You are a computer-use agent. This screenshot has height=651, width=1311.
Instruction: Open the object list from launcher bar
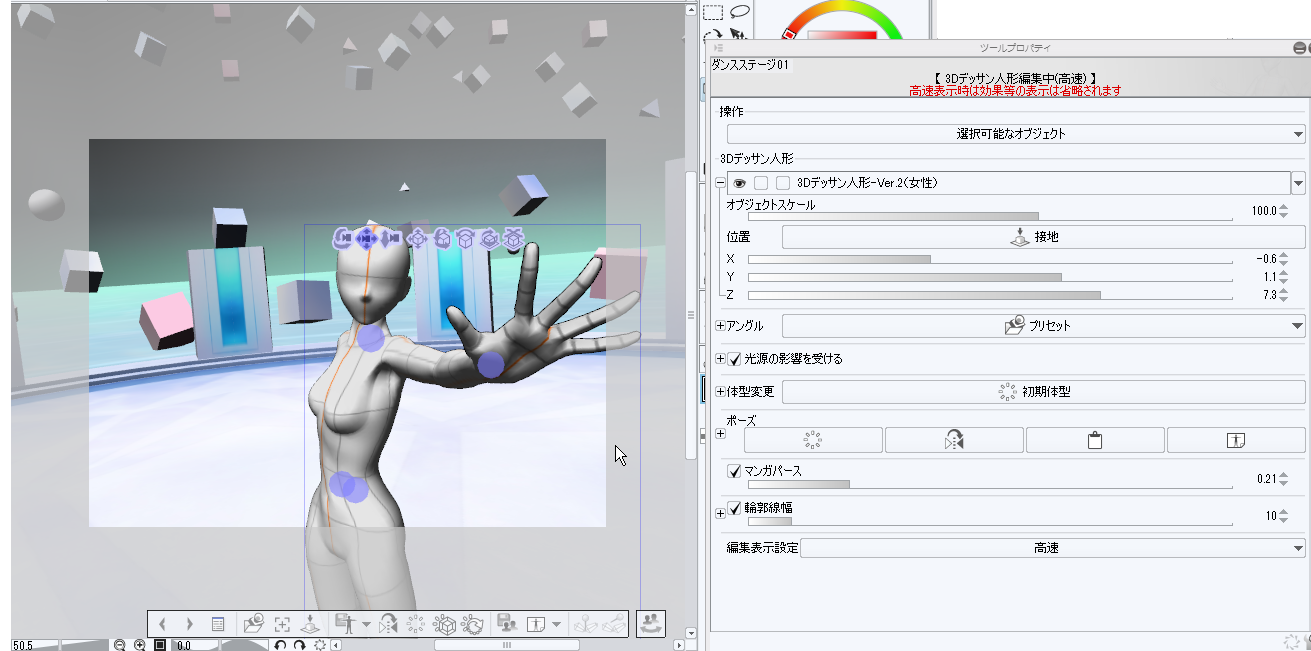coord(218,624)
